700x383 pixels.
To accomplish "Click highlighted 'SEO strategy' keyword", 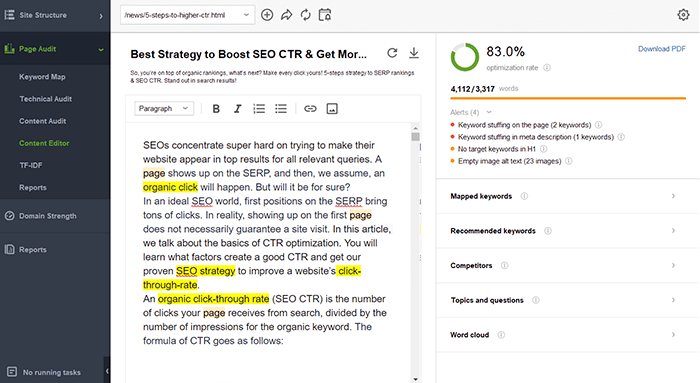I will click(205, 271).
